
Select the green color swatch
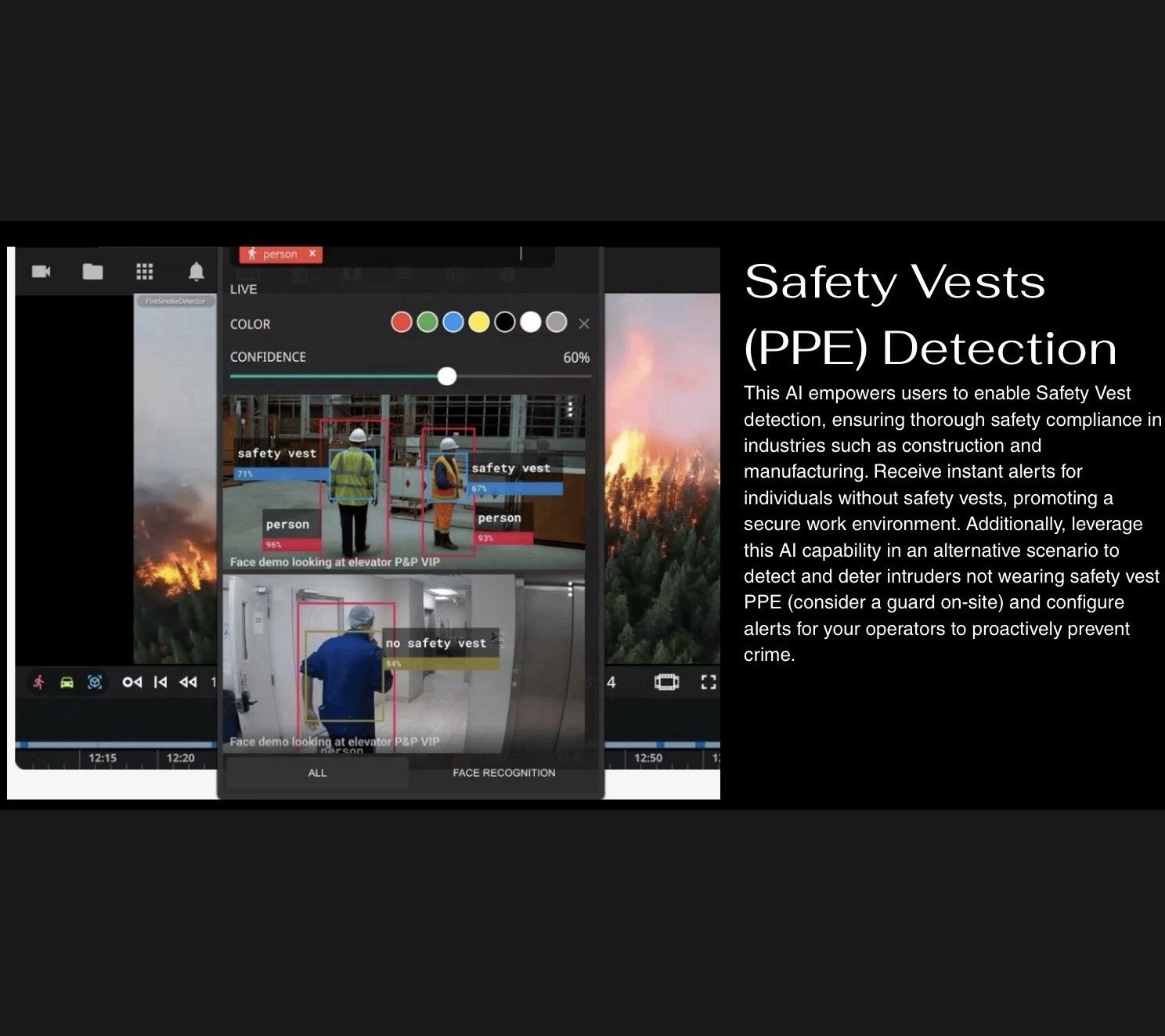[x=427, y=322]
